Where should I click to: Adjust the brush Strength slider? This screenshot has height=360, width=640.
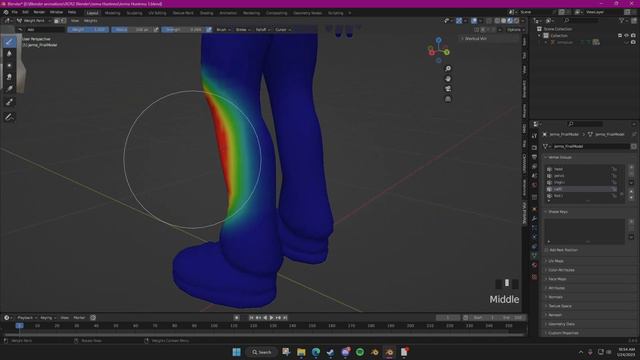point(184,29)
